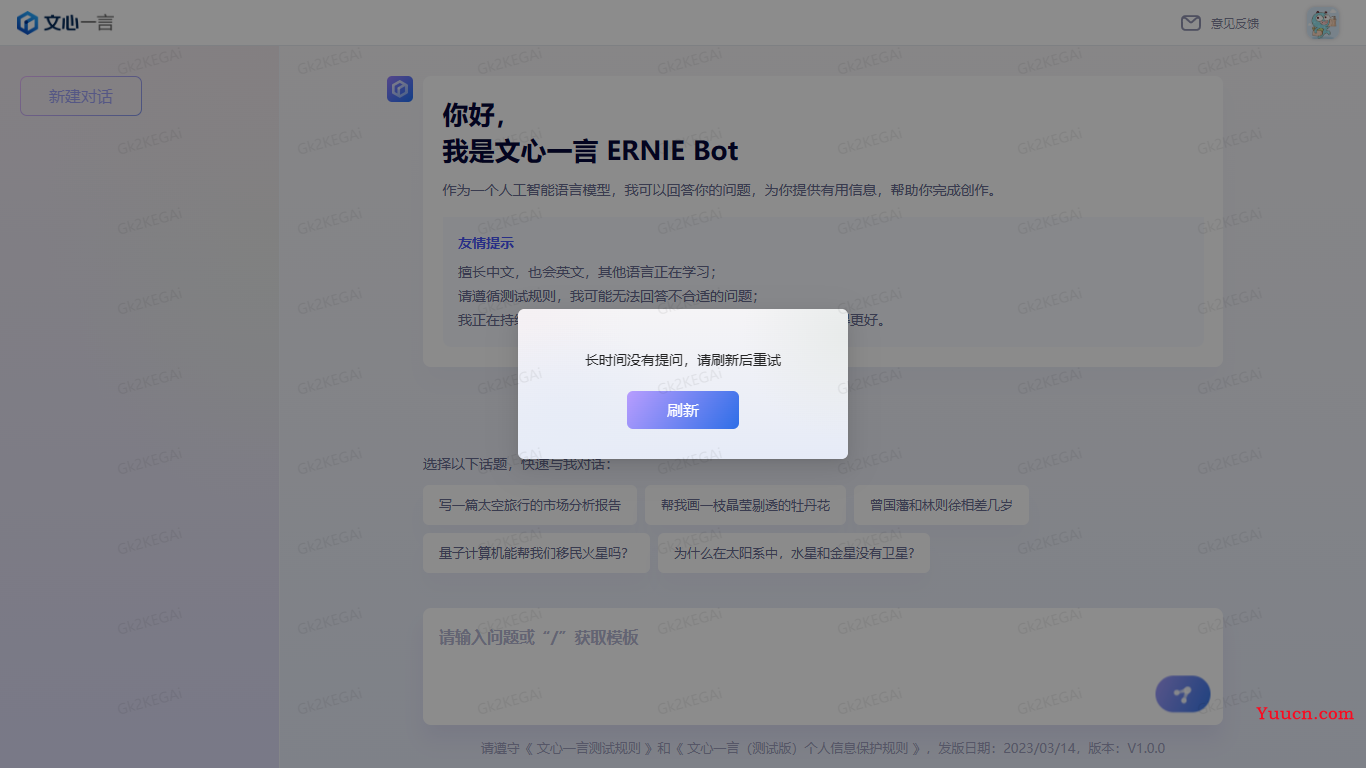Select topic 为什么在太阳系中，水星和金星没有卫星?
Screen dimensions: 1366x768
(794, 553)
